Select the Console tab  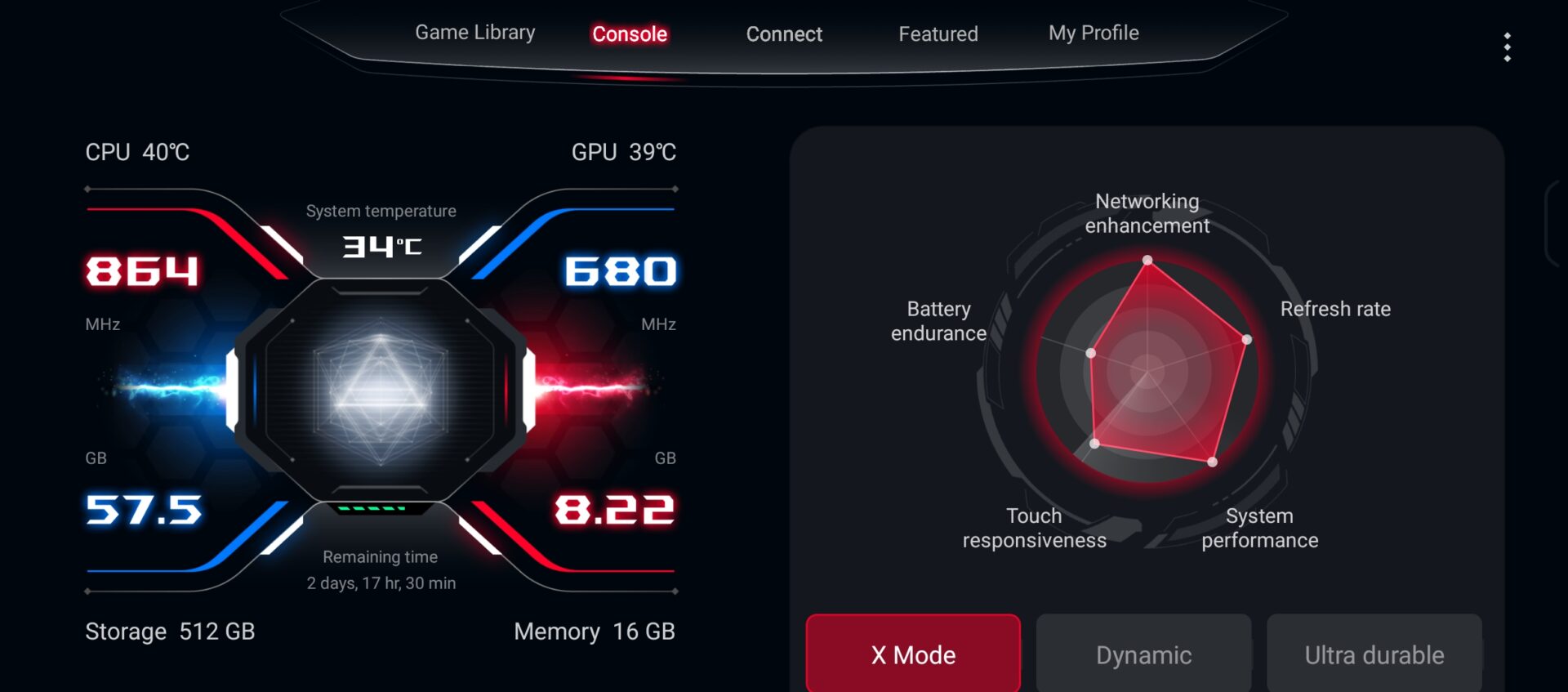pyautogui.click(x=630, y=34)
